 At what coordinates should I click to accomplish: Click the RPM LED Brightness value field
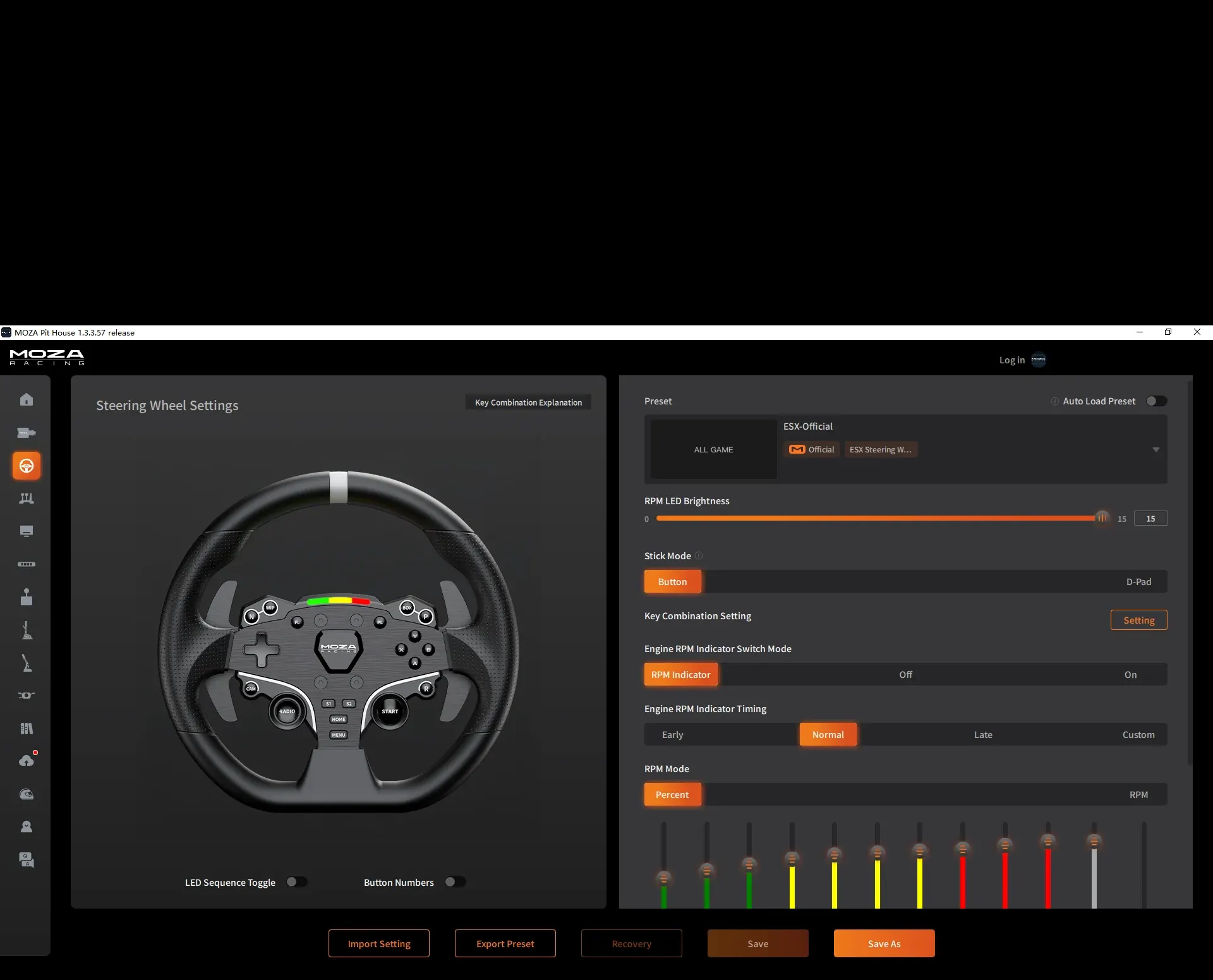coord(1150,519)
